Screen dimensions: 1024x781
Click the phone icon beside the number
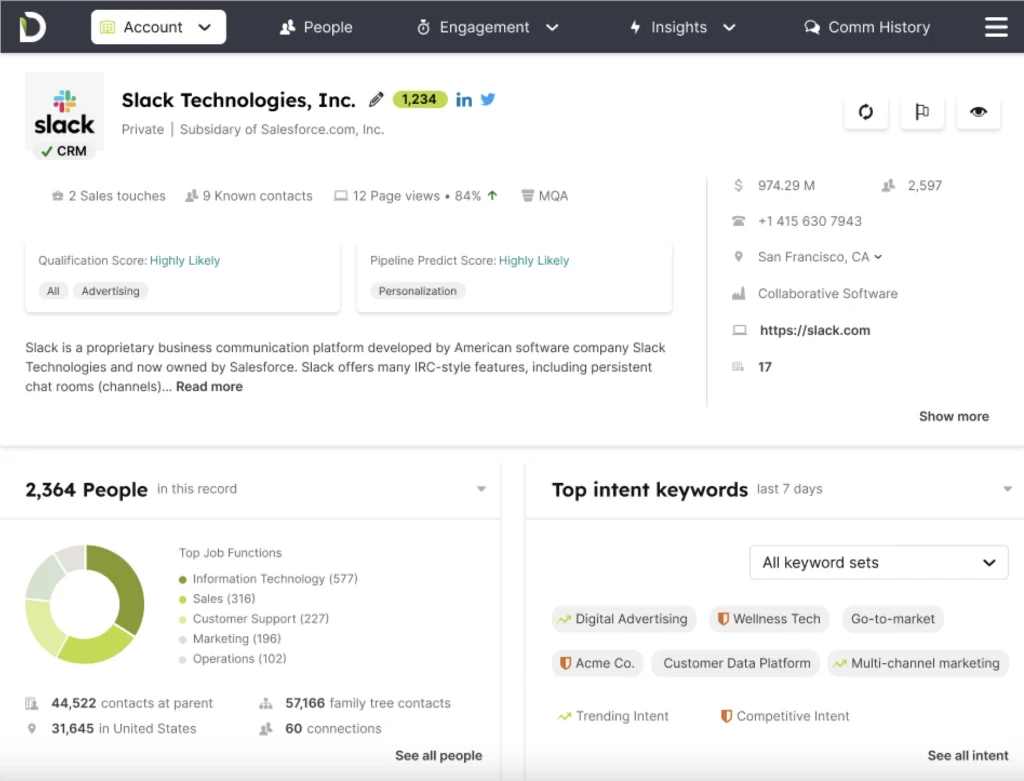[x=739, y=221]
